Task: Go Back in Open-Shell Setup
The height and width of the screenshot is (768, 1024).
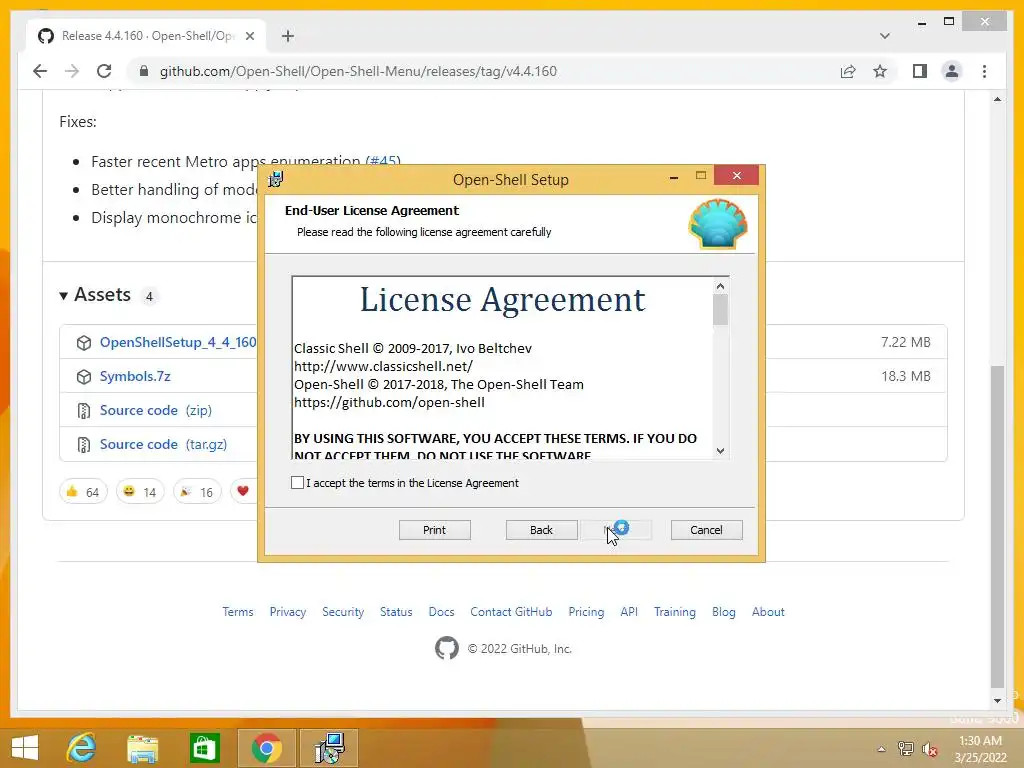Action: click(x=541, y=530)
